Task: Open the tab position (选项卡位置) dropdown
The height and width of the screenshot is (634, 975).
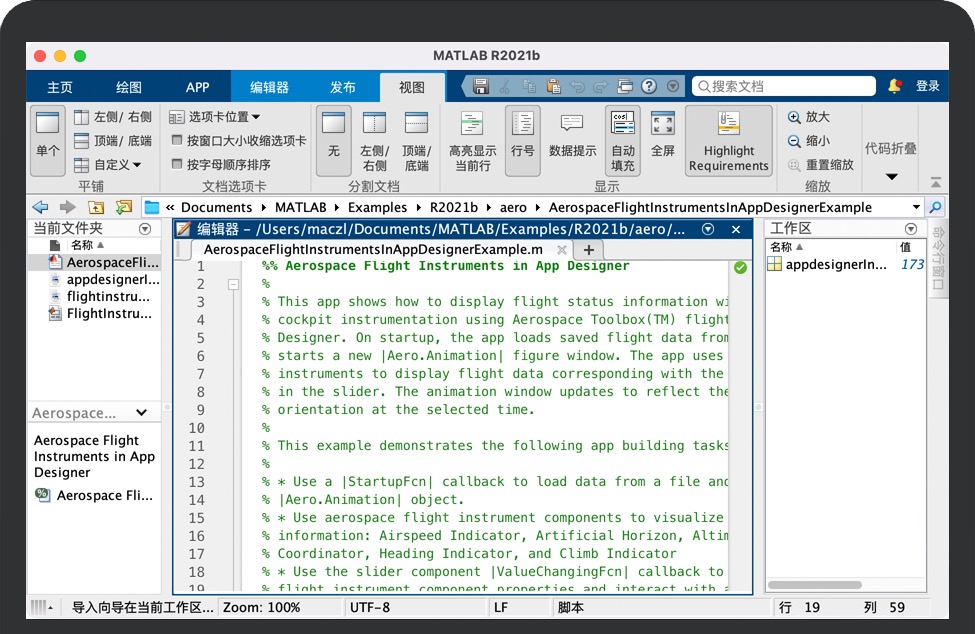Action: pyautogui.click(x=215, y=117)
